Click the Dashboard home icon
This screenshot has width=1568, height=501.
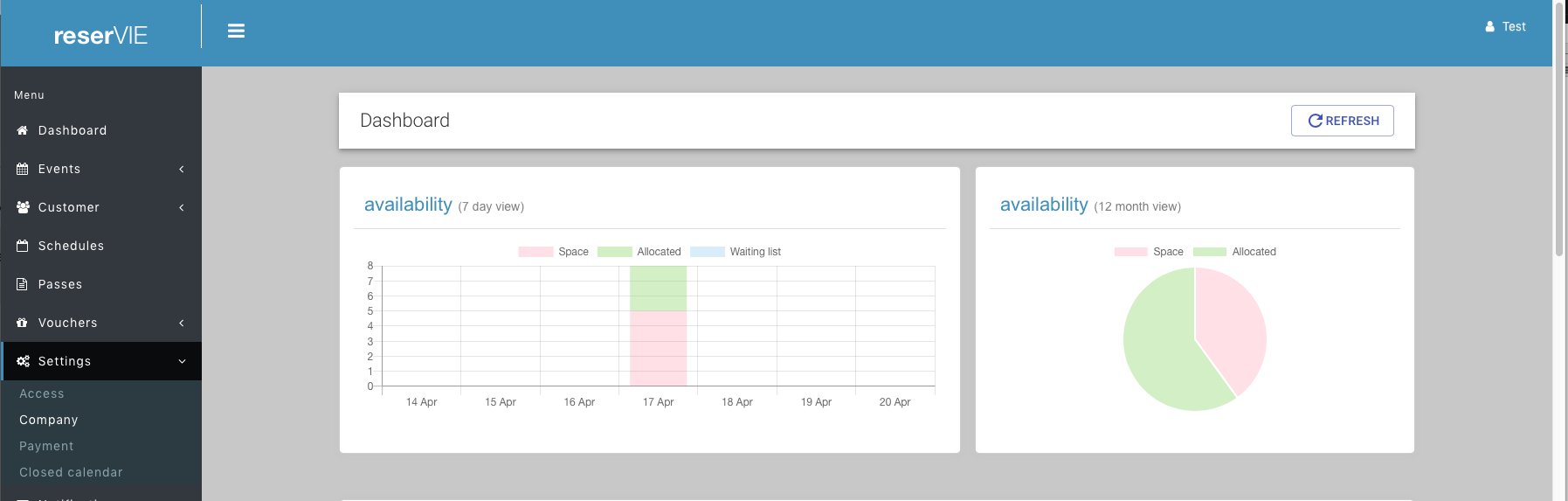pos(23,130)
